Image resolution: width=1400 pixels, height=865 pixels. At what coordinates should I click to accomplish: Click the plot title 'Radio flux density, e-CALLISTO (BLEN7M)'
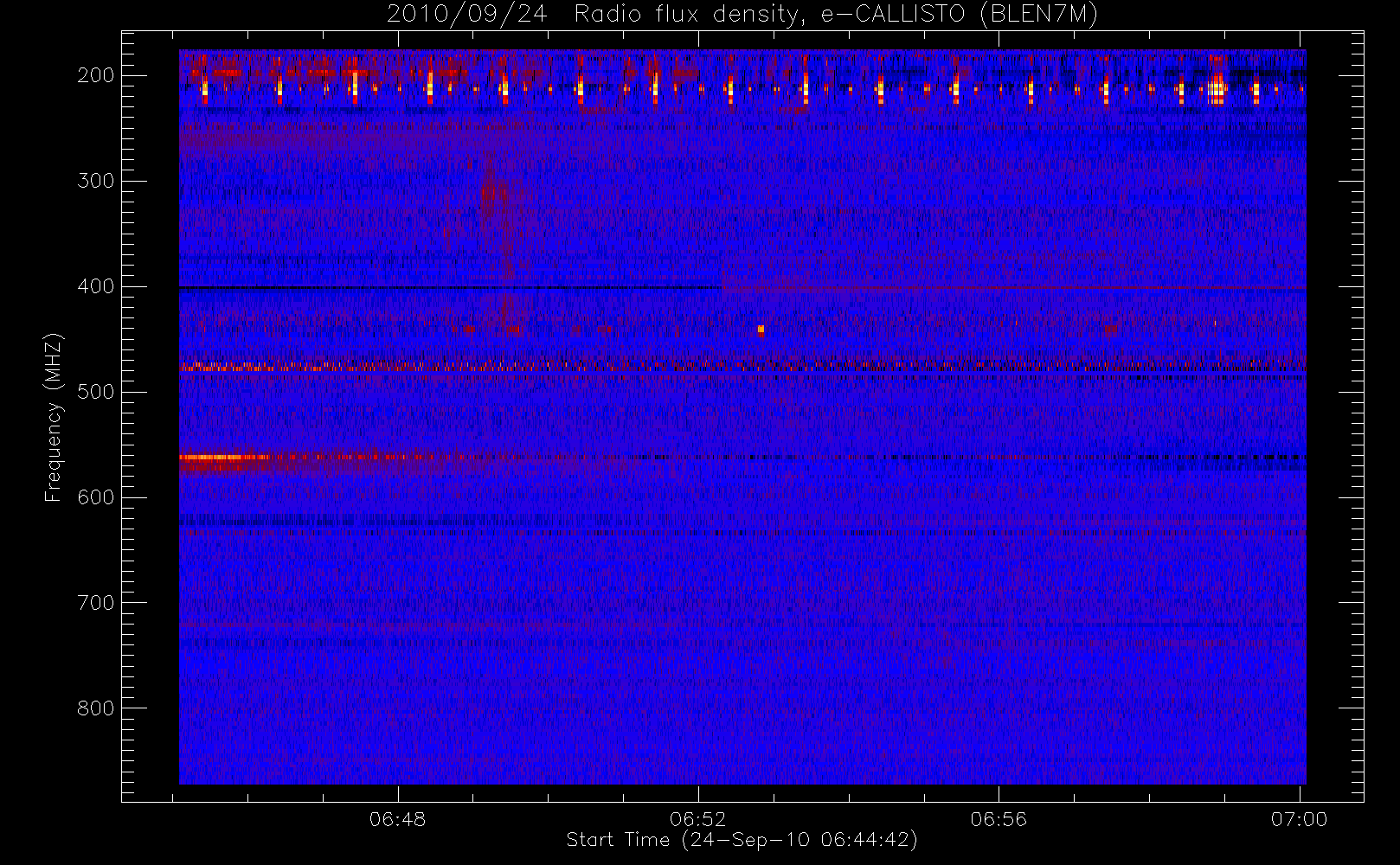click(x=836, y=15)
